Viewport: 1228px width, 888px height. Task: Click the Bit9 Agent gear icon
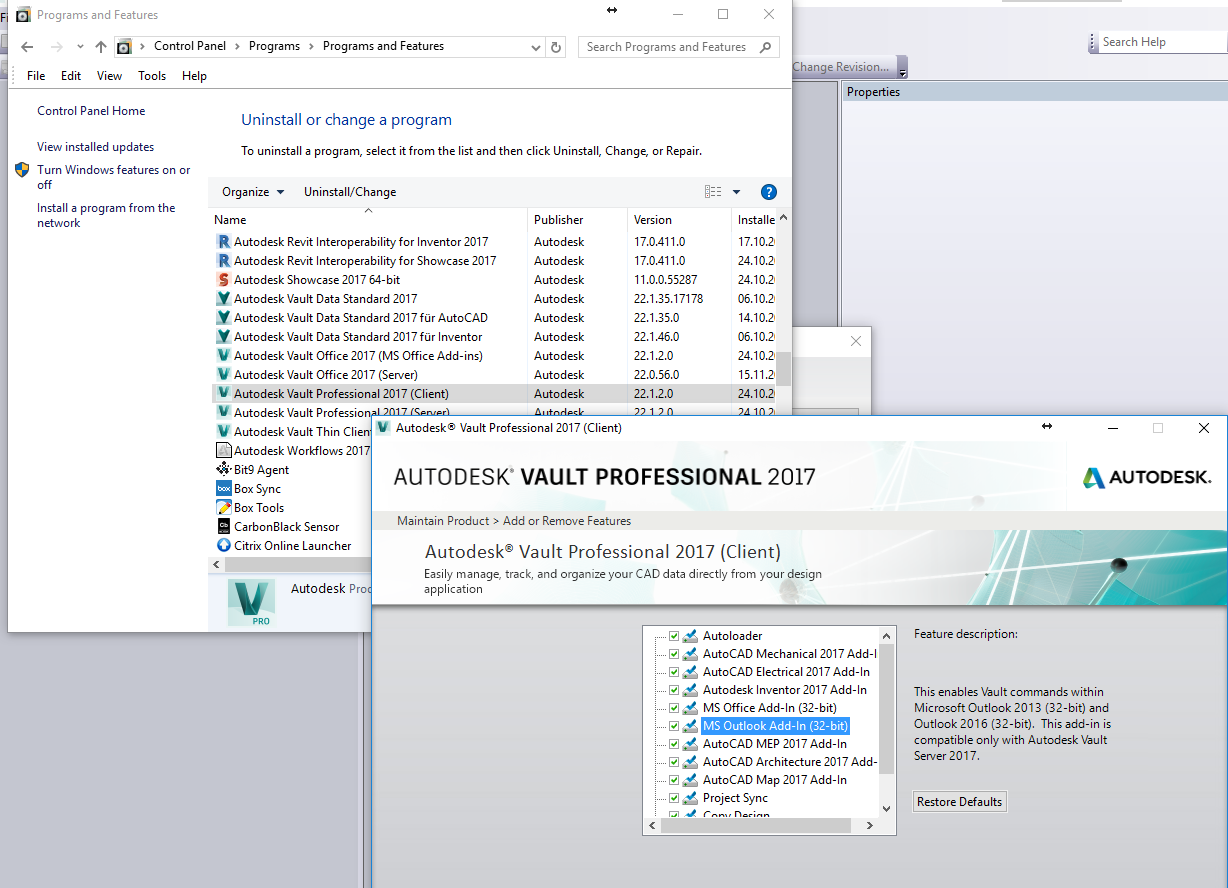pyautogui.click(x=222, y=469)
